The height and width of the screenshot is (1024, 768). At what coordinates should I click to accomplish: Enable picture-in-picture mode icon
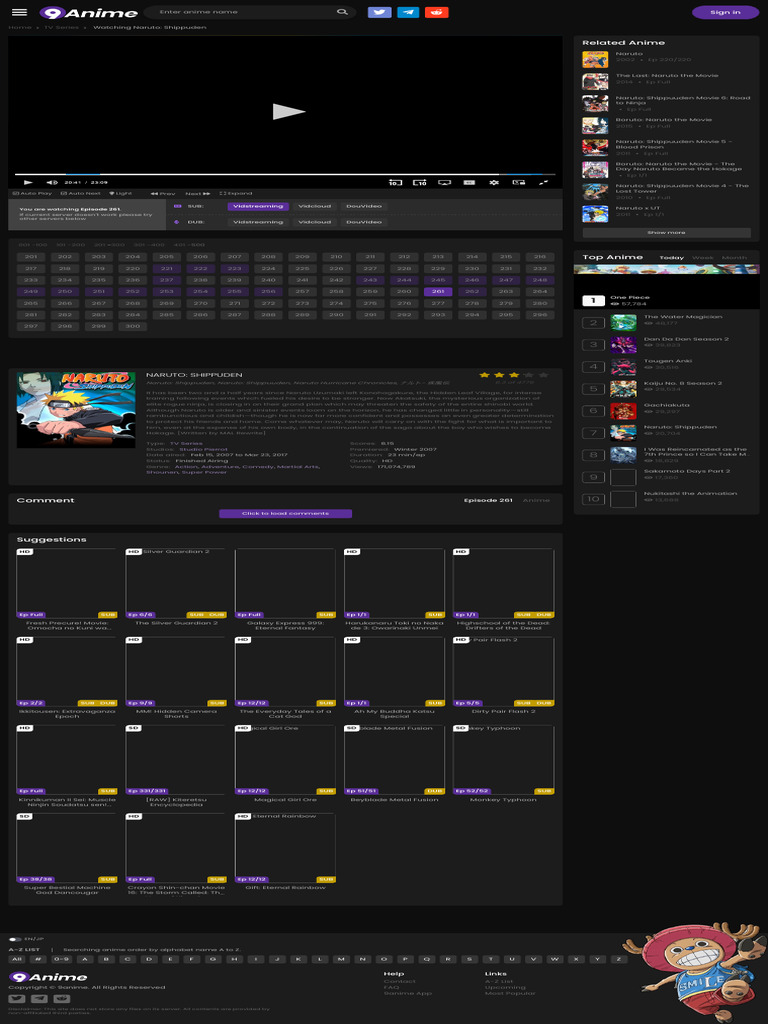pyautogui.click(x=519, y=183)
